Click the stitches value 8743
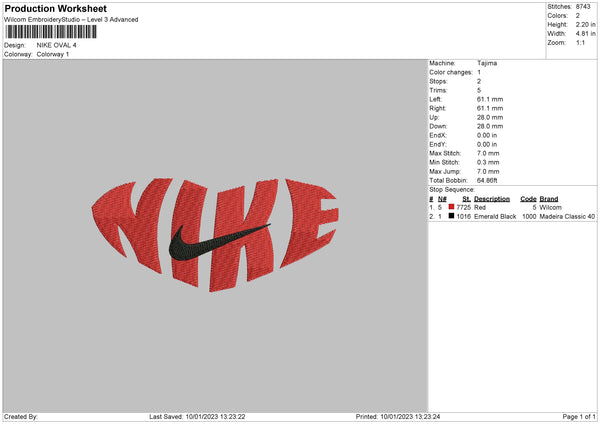Screen dimensions: 600x424 point(583,7)
